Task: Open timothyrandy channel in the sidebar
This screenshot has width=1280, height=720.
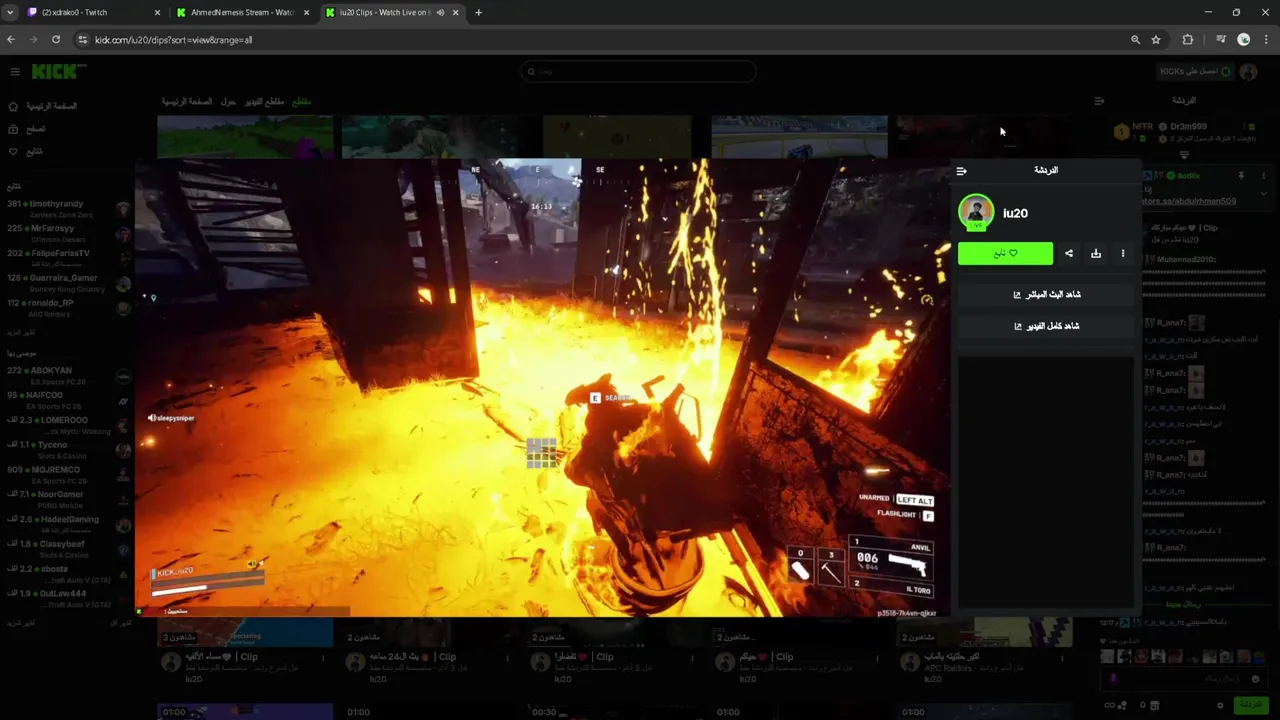Action: (68, 209)
